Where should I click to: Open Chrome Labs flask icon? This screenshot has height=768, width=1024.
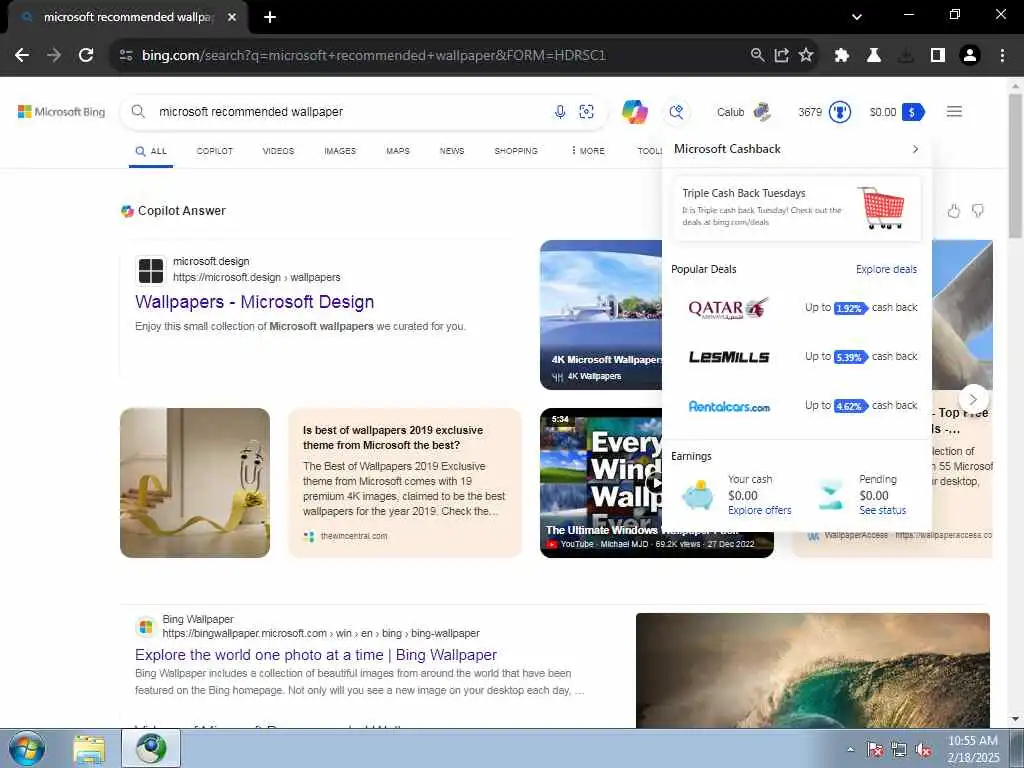coord(874,56)
